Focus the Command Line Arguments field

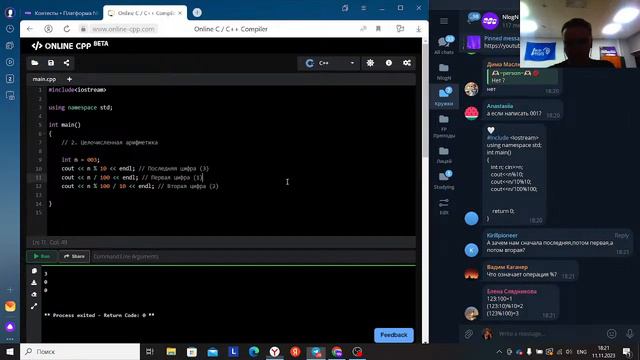coord(253,256)
